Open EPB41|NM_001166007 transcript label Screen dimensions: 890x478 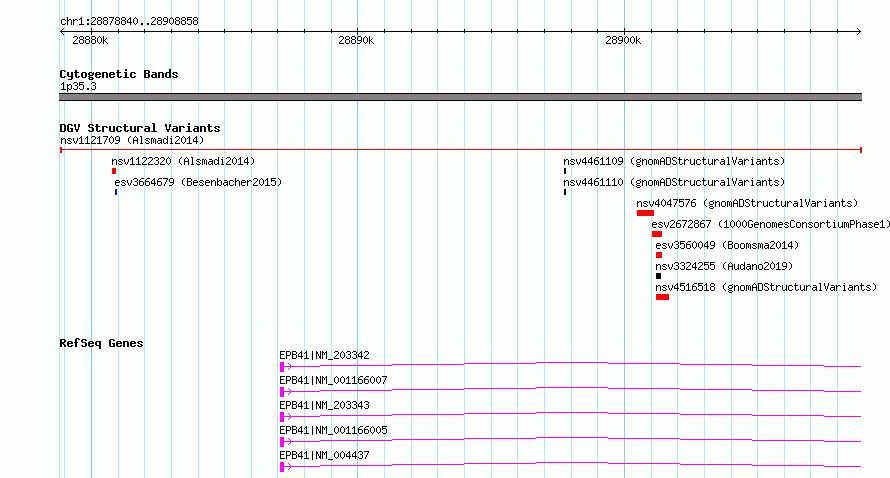pyautogui.click(x=333, y=380)
